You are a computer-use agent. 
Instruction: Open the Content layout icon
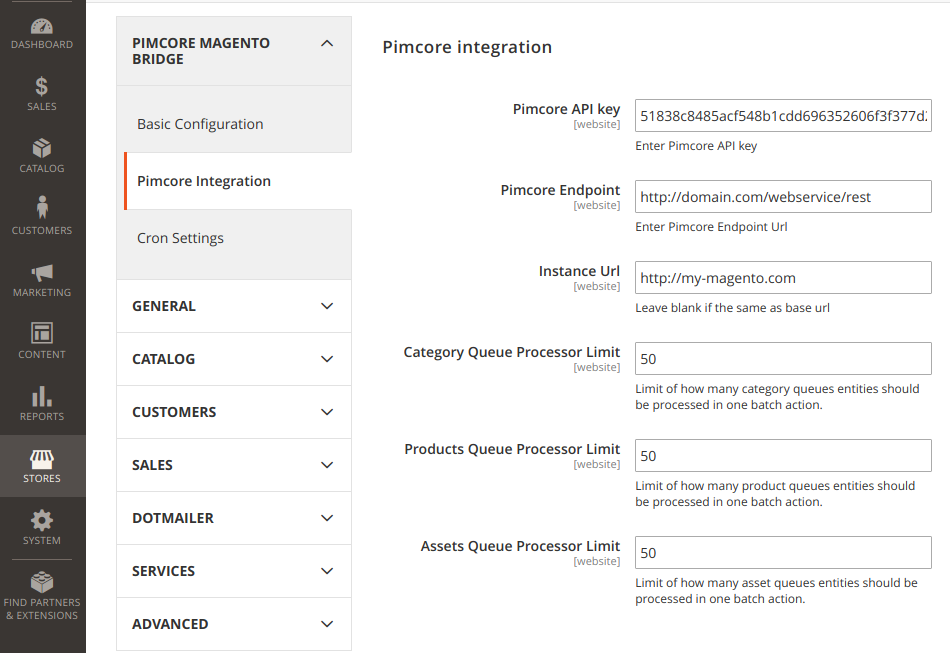tap(42, 333)
